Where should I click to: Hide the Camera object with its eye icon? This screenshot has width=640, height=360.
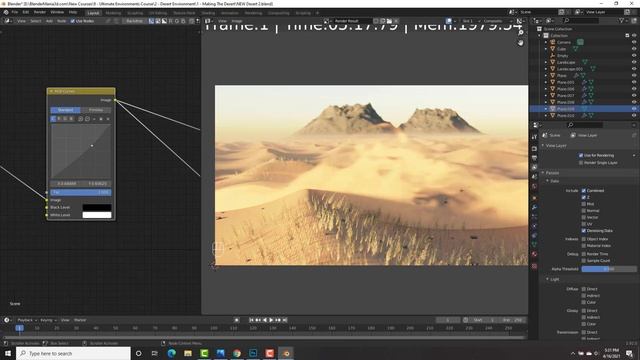pos(634,42)
